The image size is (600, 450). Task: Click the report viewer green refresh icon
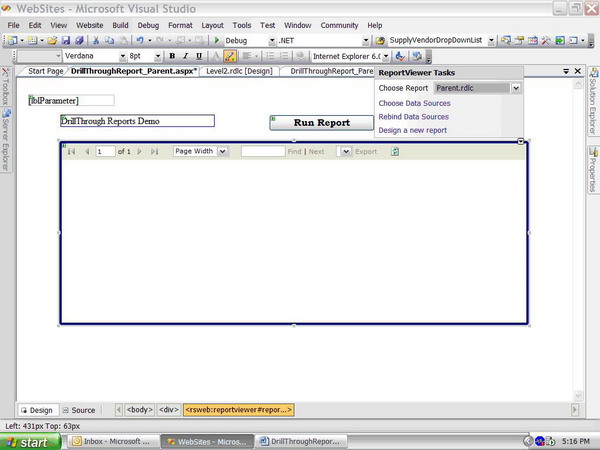point(395,152)
